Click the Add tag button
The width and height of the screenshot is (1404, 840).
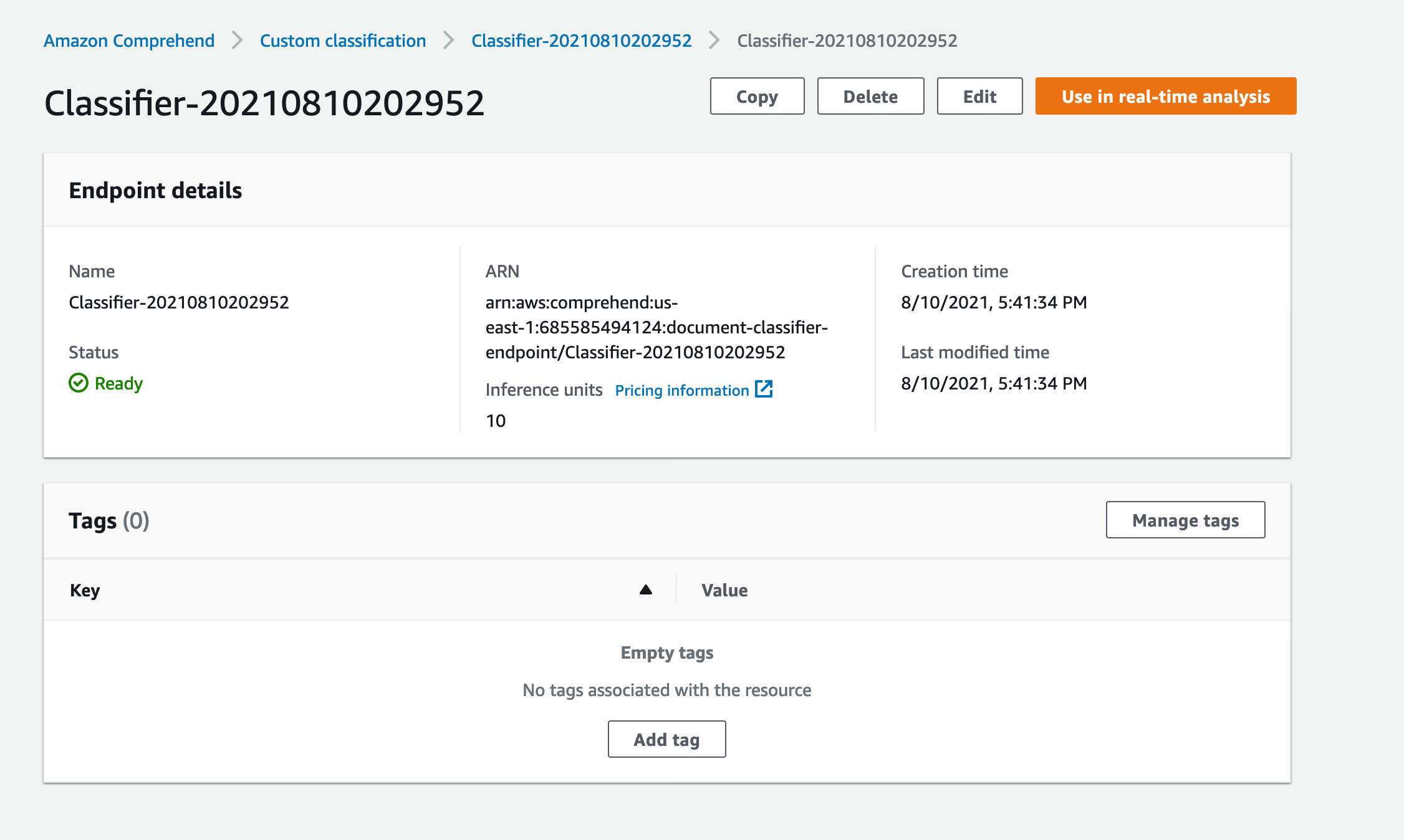coord(666,739)
